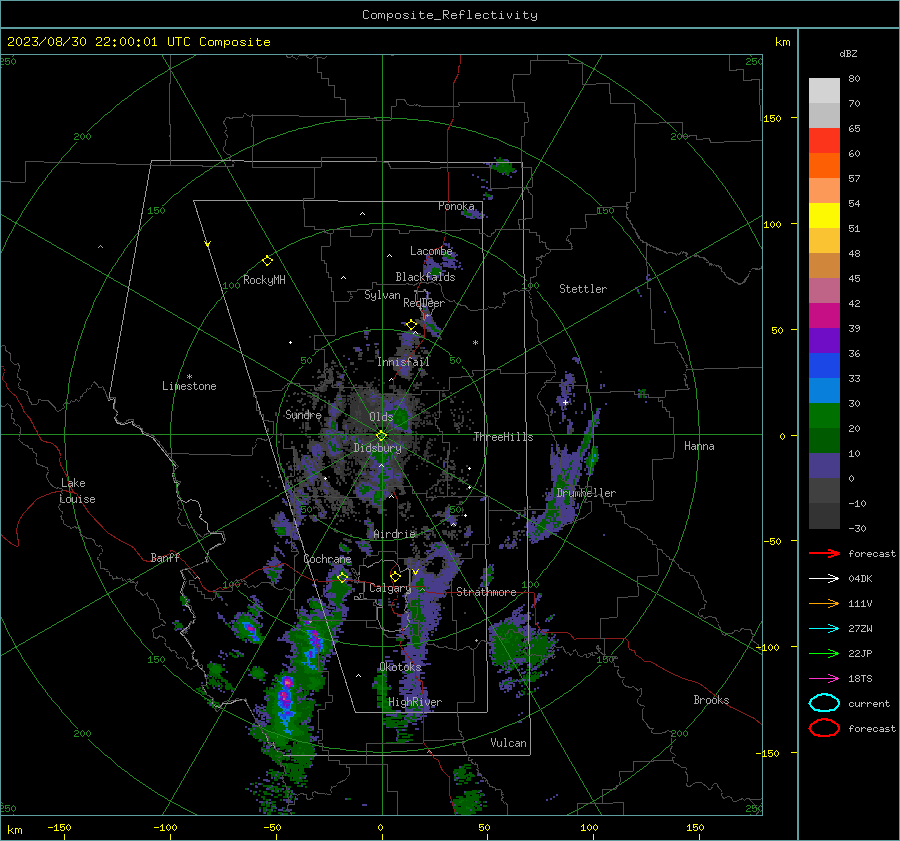Click the Blackfalds label
Image resolution: width=900 pixels, height=841 pixels.
pyautogui.click(x=425, y=277)
